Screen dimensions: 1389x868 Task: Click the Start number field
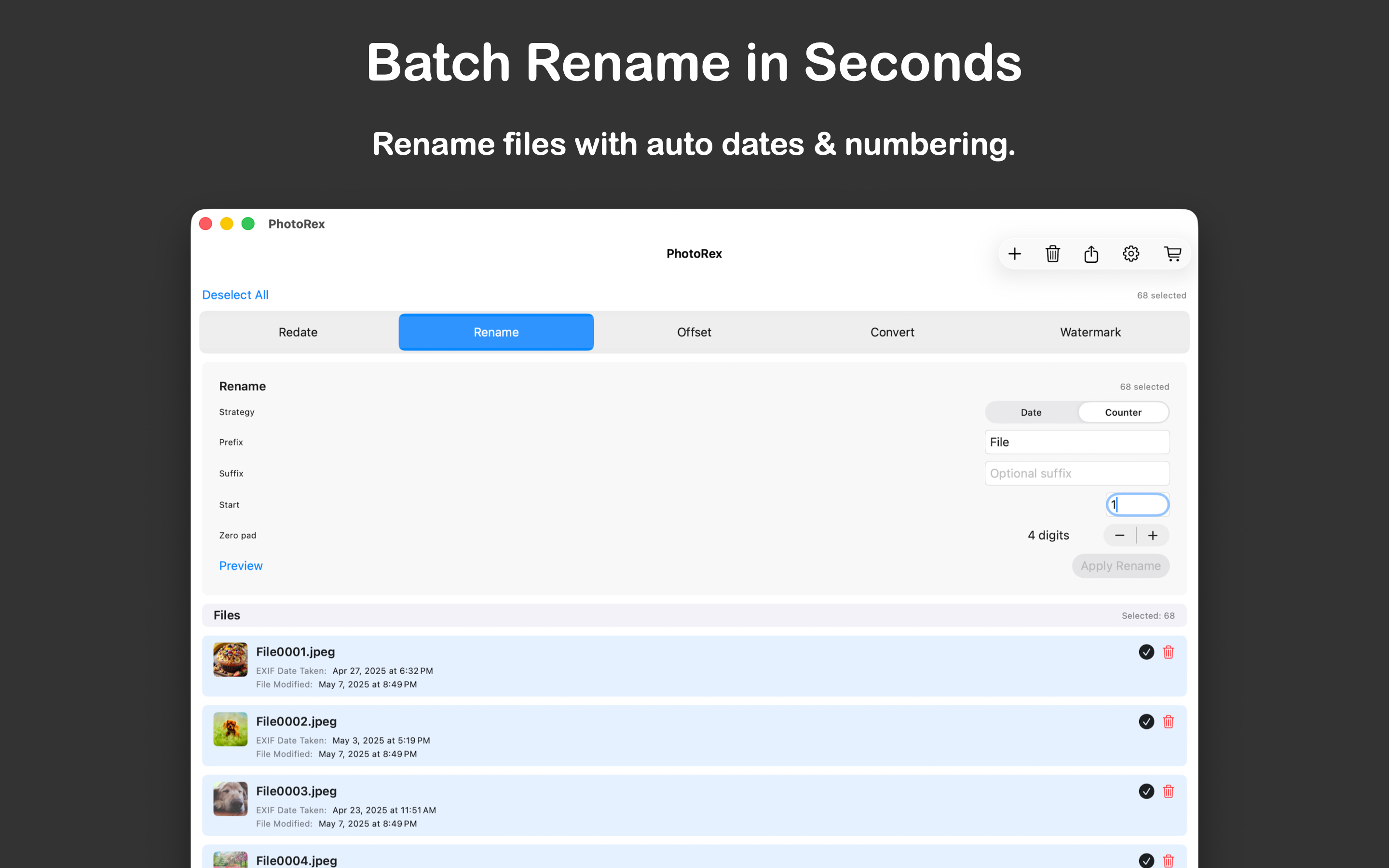coord(1137,504)
